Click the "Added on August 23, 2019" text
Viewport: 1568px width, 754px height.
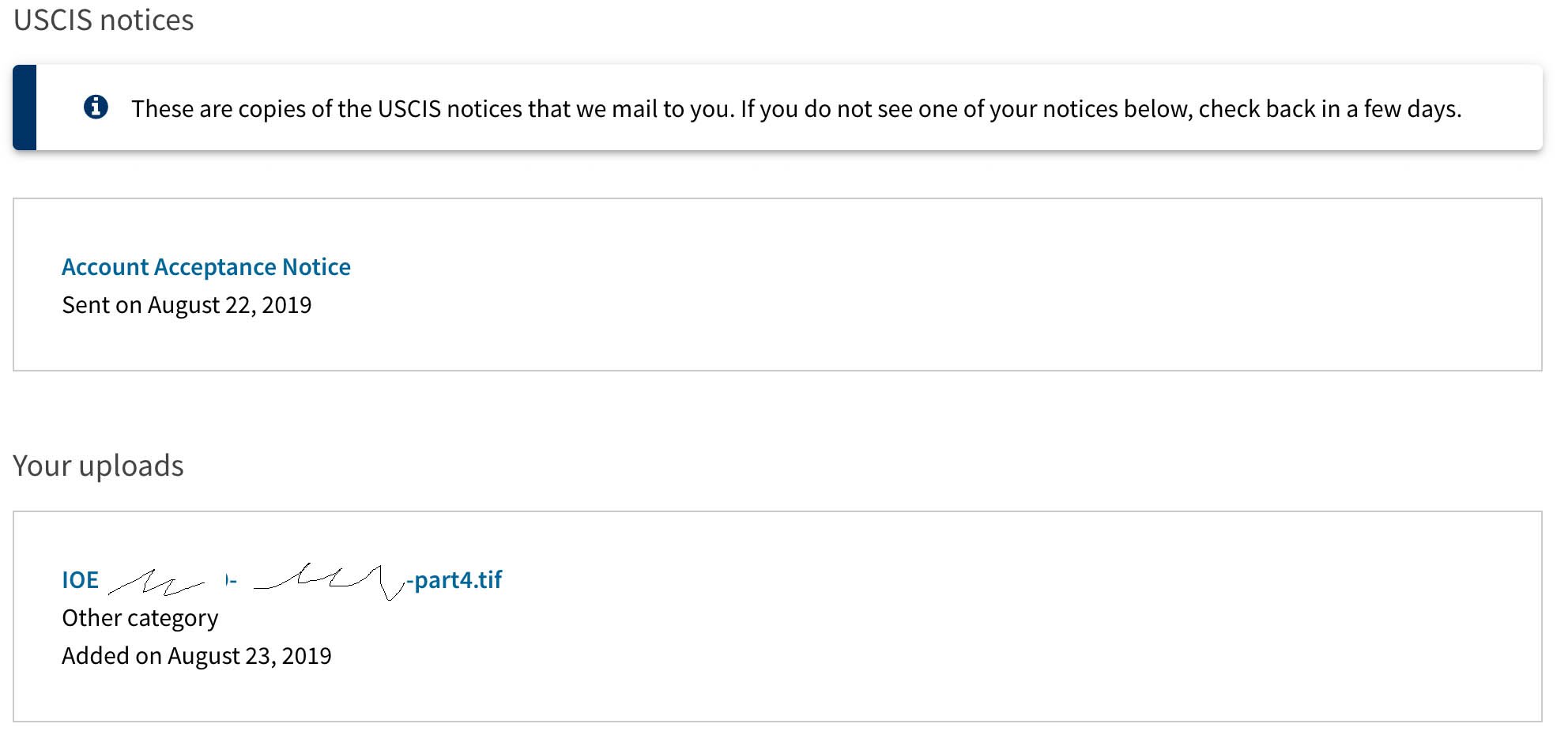(x=197, y=656)
